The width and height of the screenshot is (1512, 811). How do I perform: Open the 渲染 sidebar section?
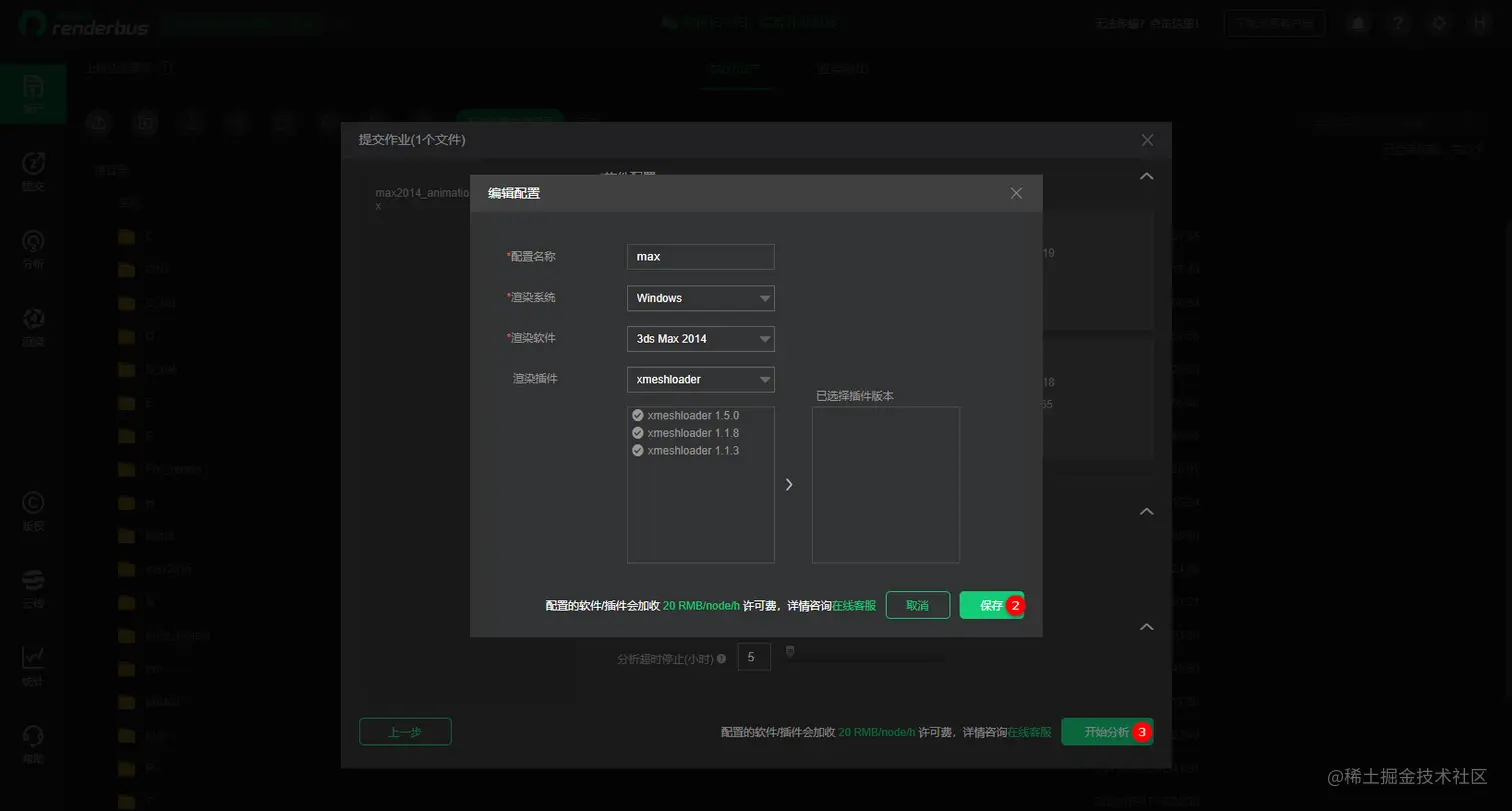[x=33, y=327]
